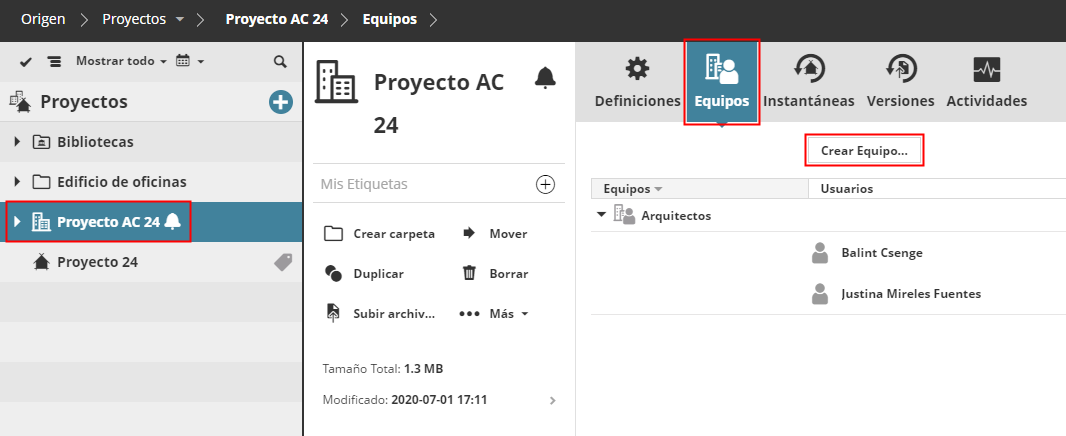Click the search magnifier in project sidebar
This screenshot has height=436, width=1066.
click(x=281, y=62)
